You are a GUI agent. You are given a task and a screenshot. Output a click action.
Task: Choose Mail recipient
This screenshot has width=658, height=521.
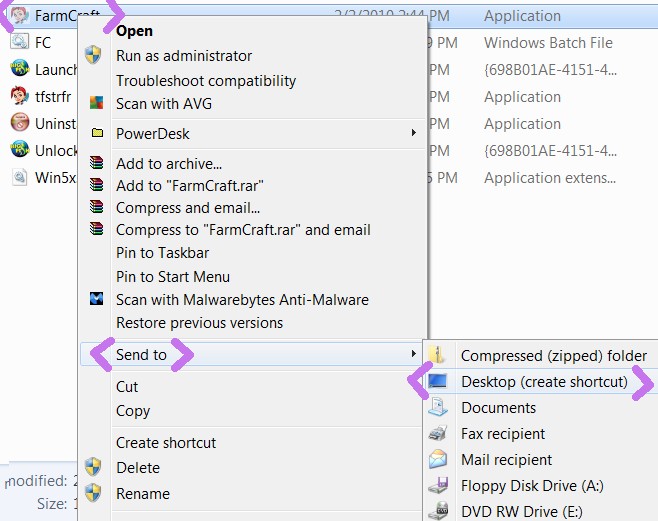coord(506,460)
